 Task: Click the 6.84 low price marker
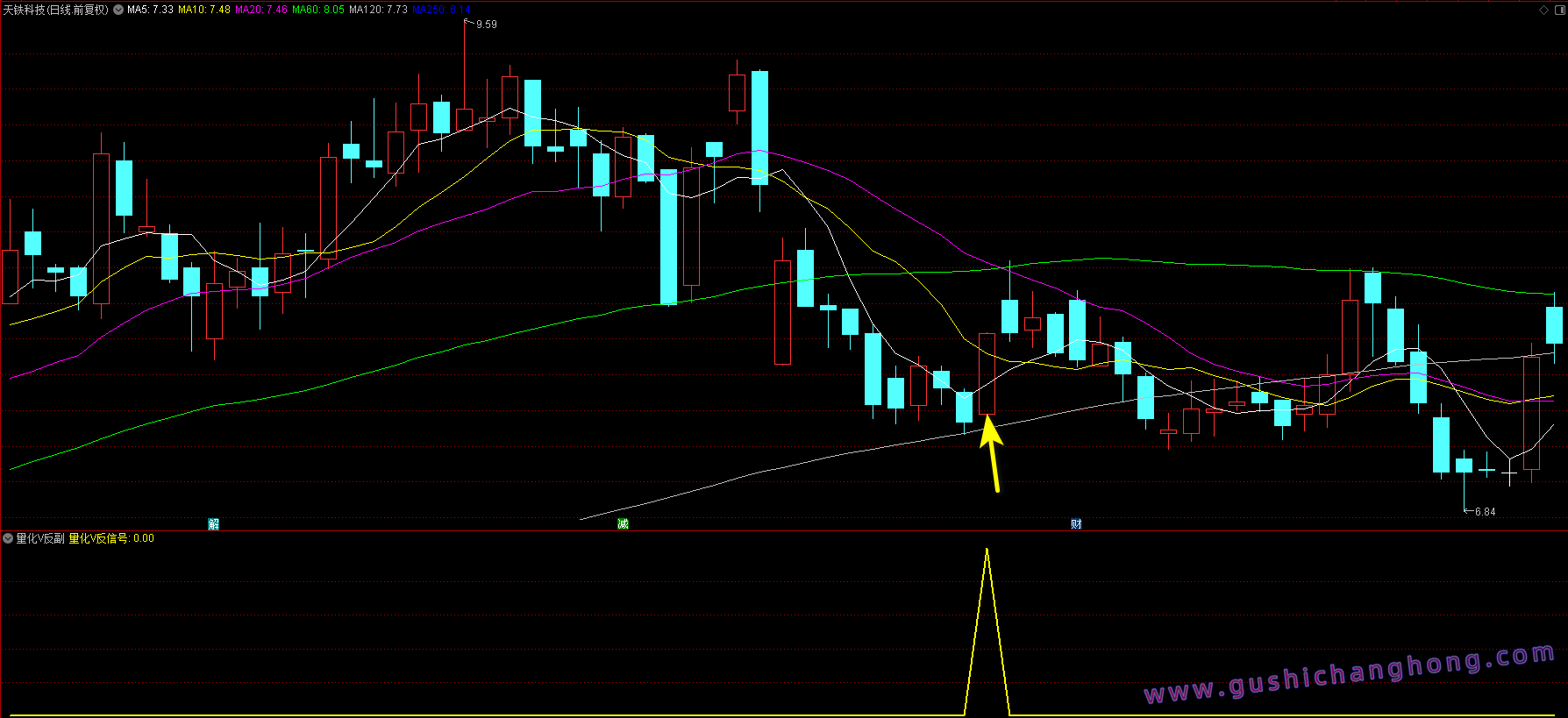pos(1485,512)
